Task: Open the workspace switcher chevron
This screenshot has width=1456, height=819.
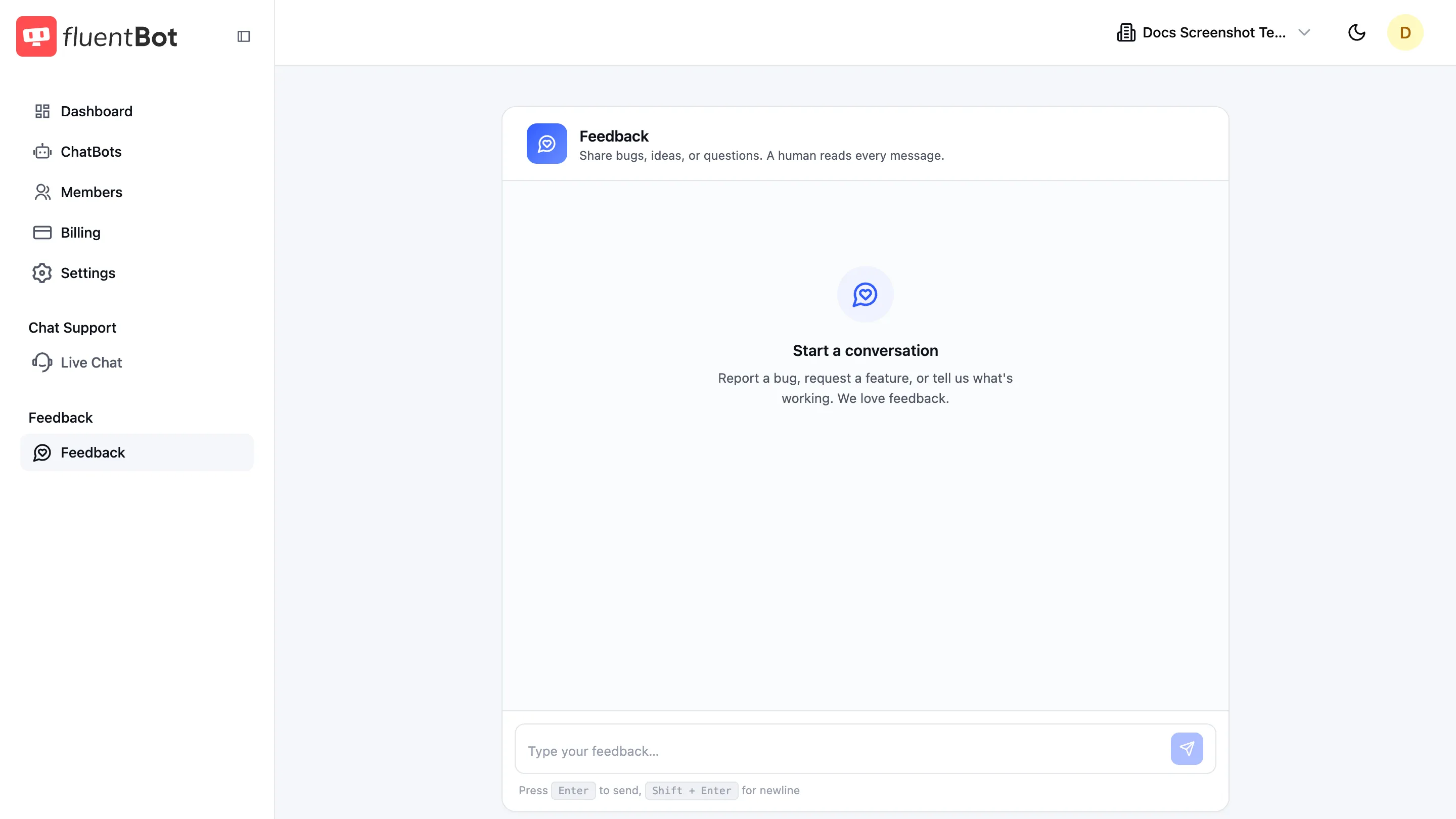Action: (1304, 33)
